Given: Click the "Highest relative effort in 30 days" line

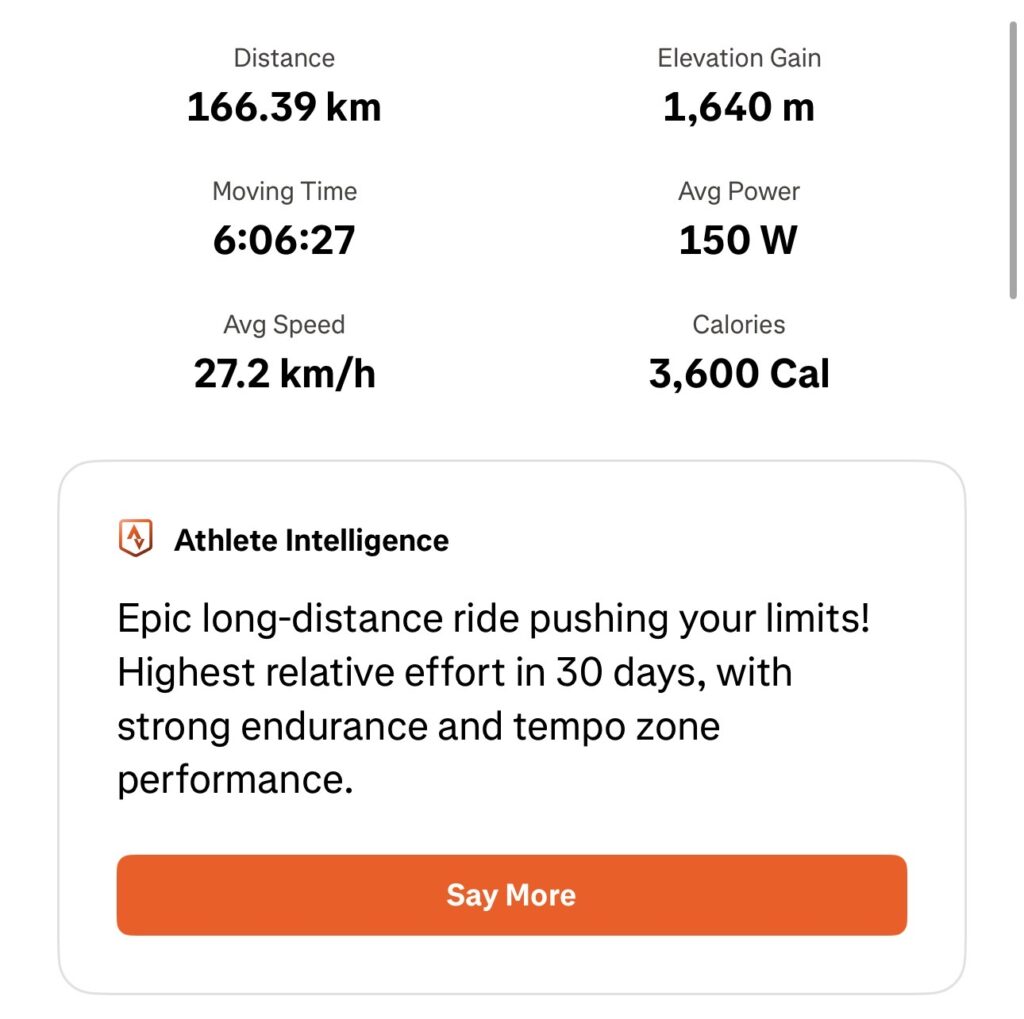Looking at the screenshot, I should (x=455, y=672).
